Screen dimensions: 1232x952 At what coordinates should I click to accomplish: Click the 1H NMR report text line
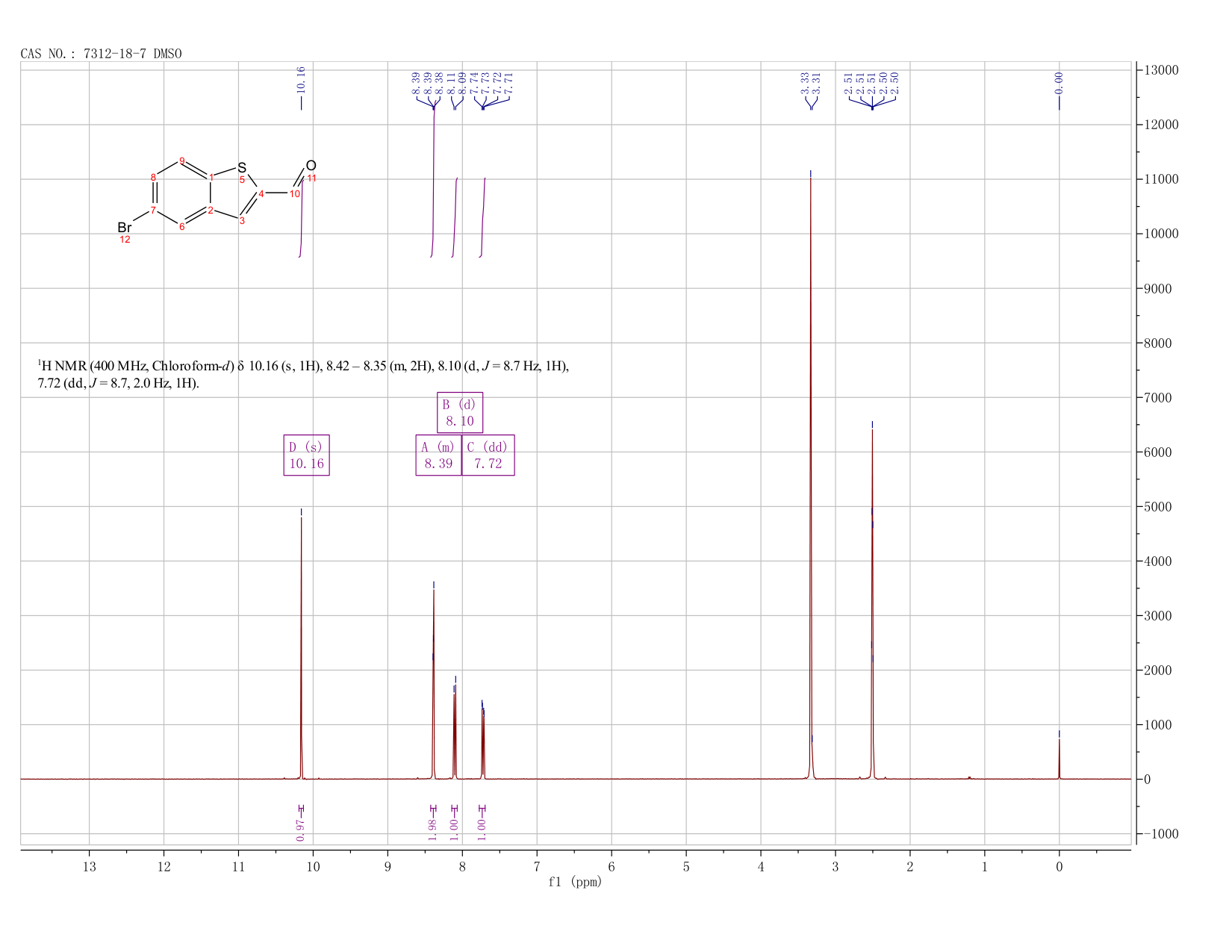(x=303, y=375)
